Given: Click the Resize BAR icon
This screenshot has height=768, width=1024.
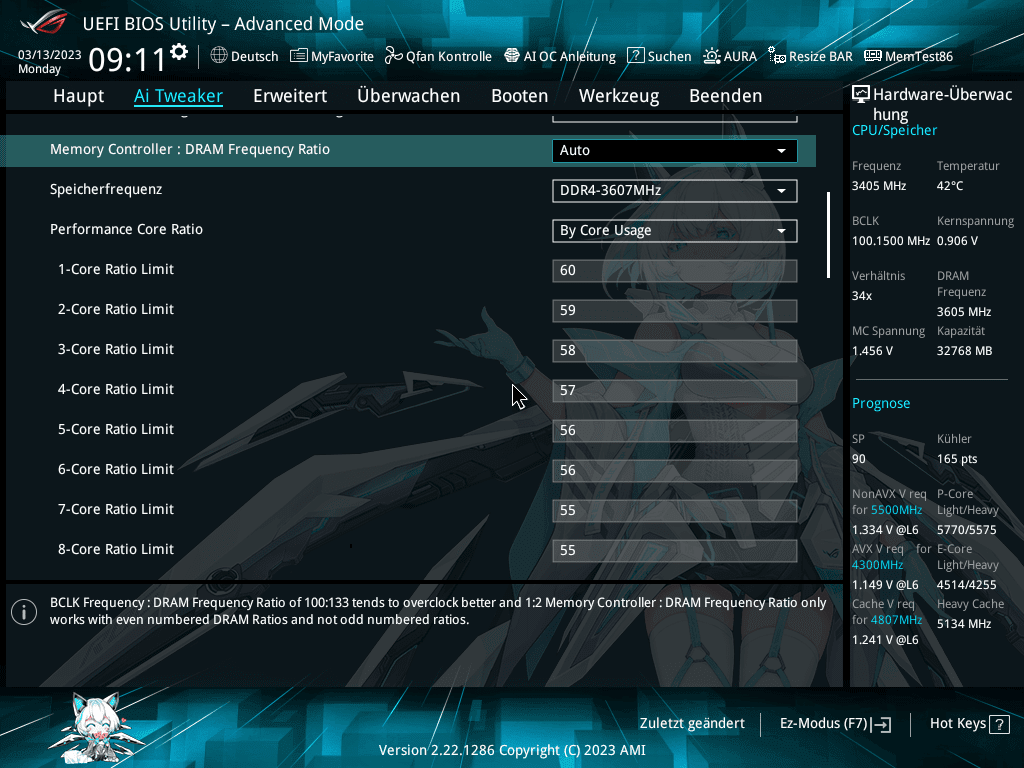Looking at the screenshot, I should [776, 56].
